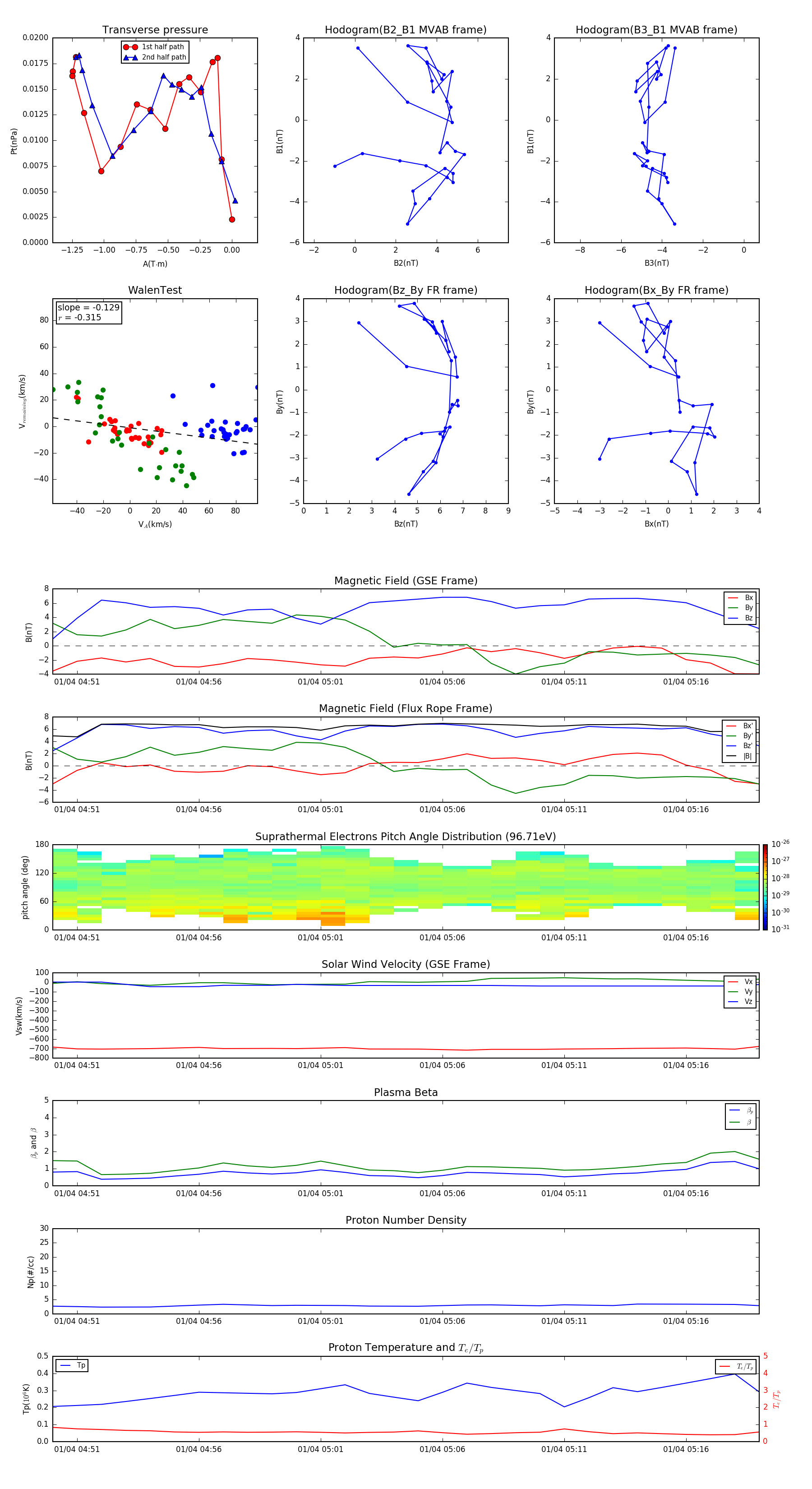Click the 'B2(nT)' axis label
812x1489 pixels.
pyautogui.click(x=406, y=263)
